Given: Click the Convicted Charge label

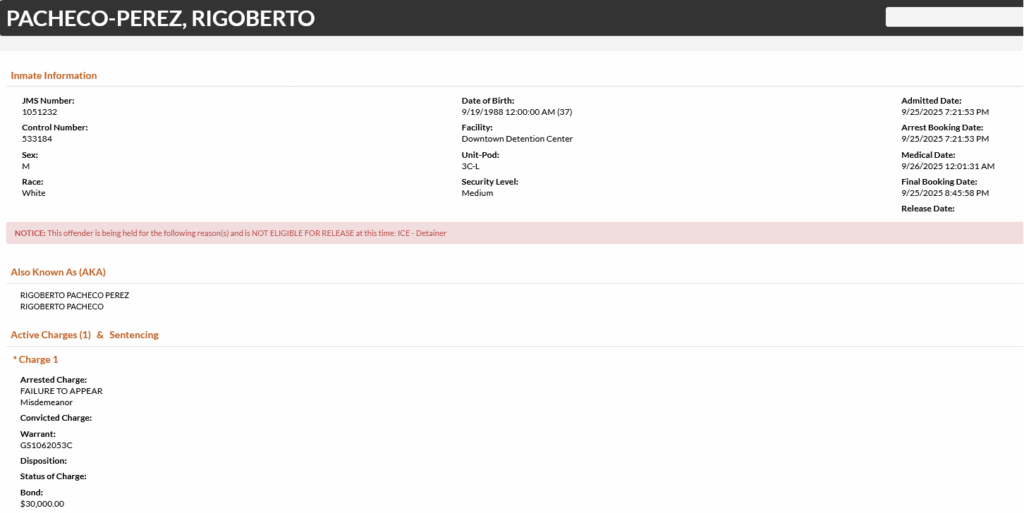Looking at the screenshot, I should [56, 418].
